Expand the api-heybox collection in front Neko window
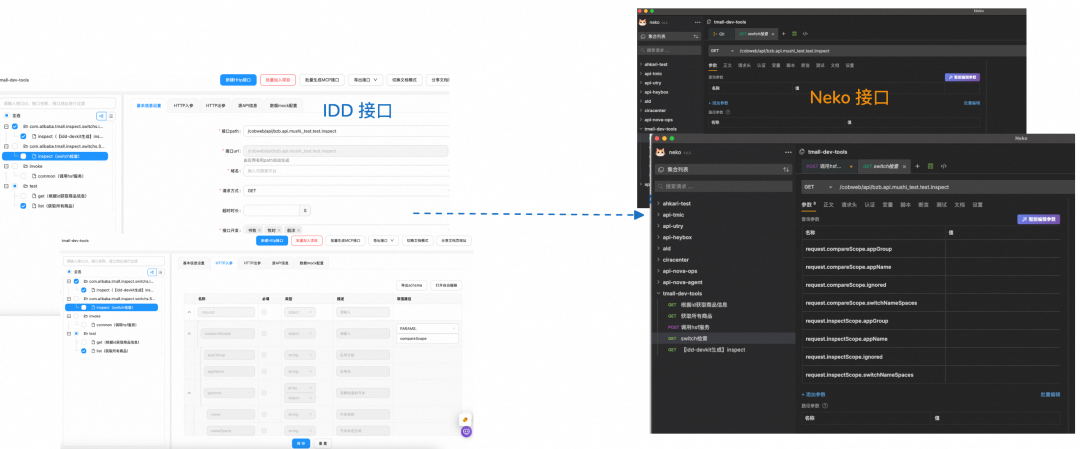The image size is (1080, 449). pyautogui.click(x=658, y=237)
